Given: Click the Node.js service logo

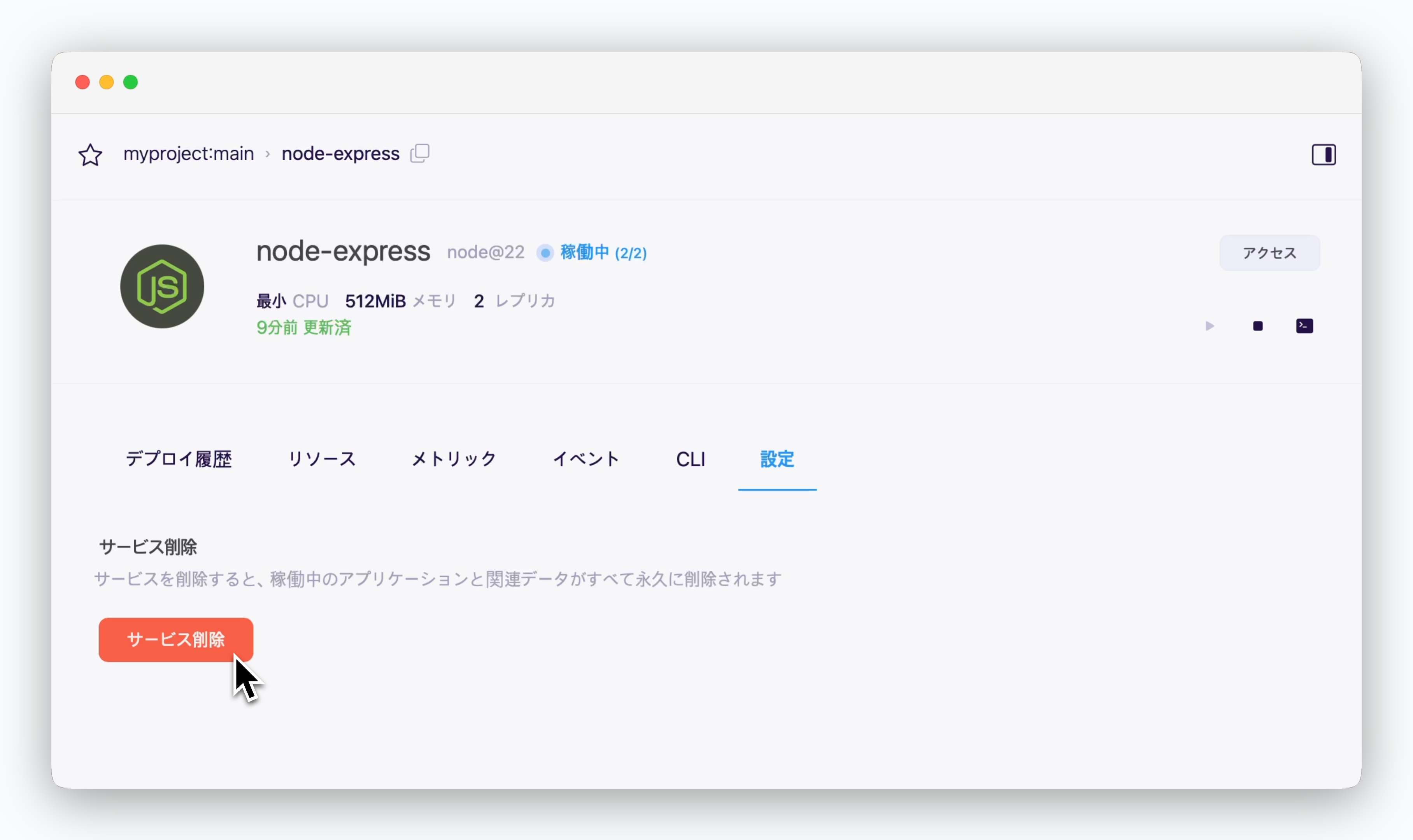Looking at the screenshot, I should (162, 286).
